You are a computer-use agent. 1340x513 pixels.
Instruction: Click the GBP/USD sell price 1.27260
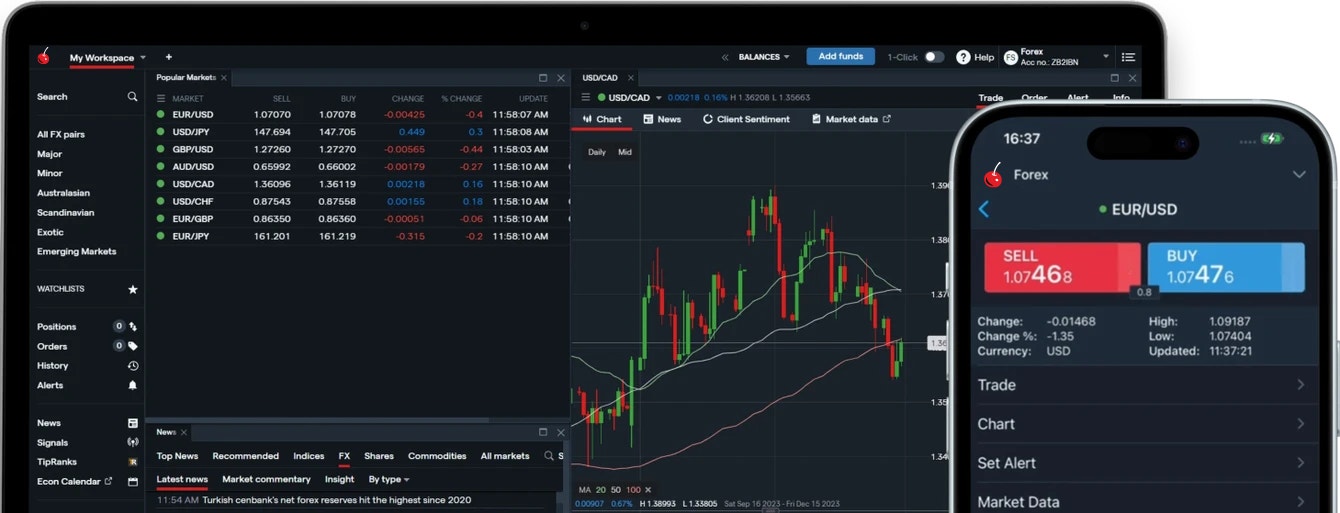274,149
